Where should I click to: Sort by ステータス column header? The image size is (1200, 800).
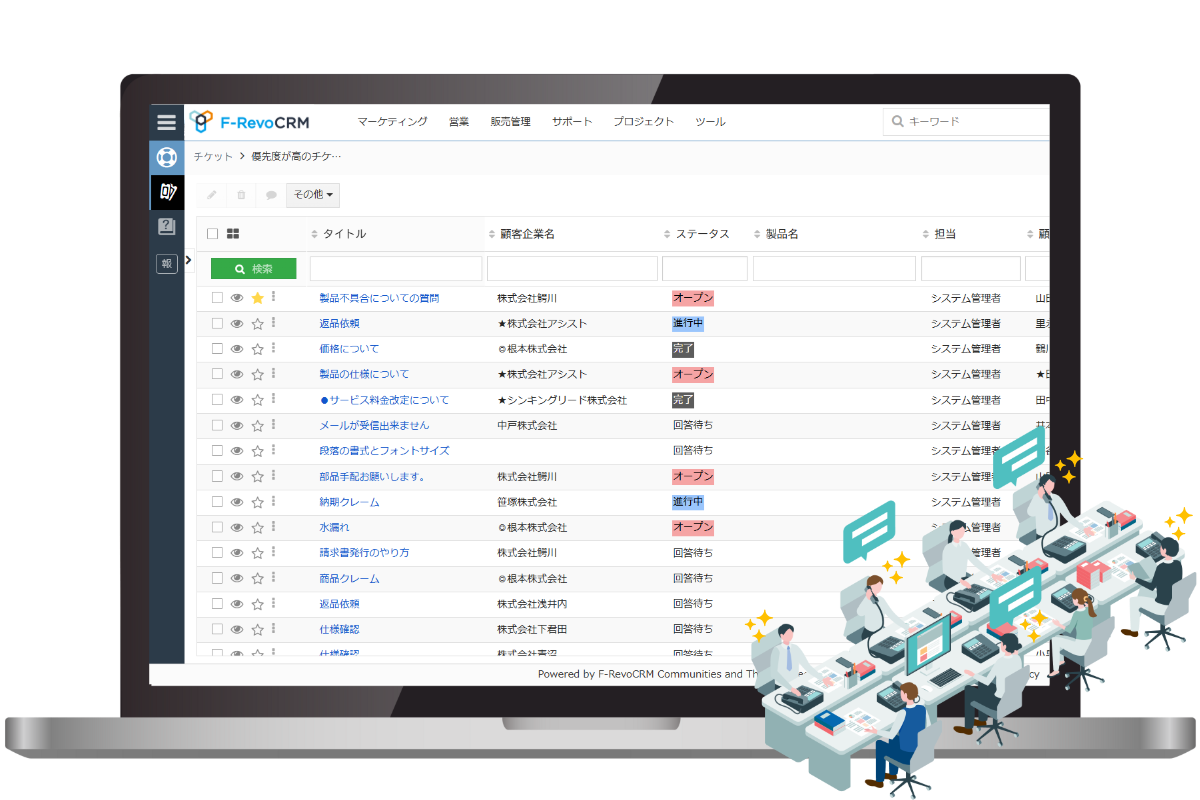click(701, 234)
